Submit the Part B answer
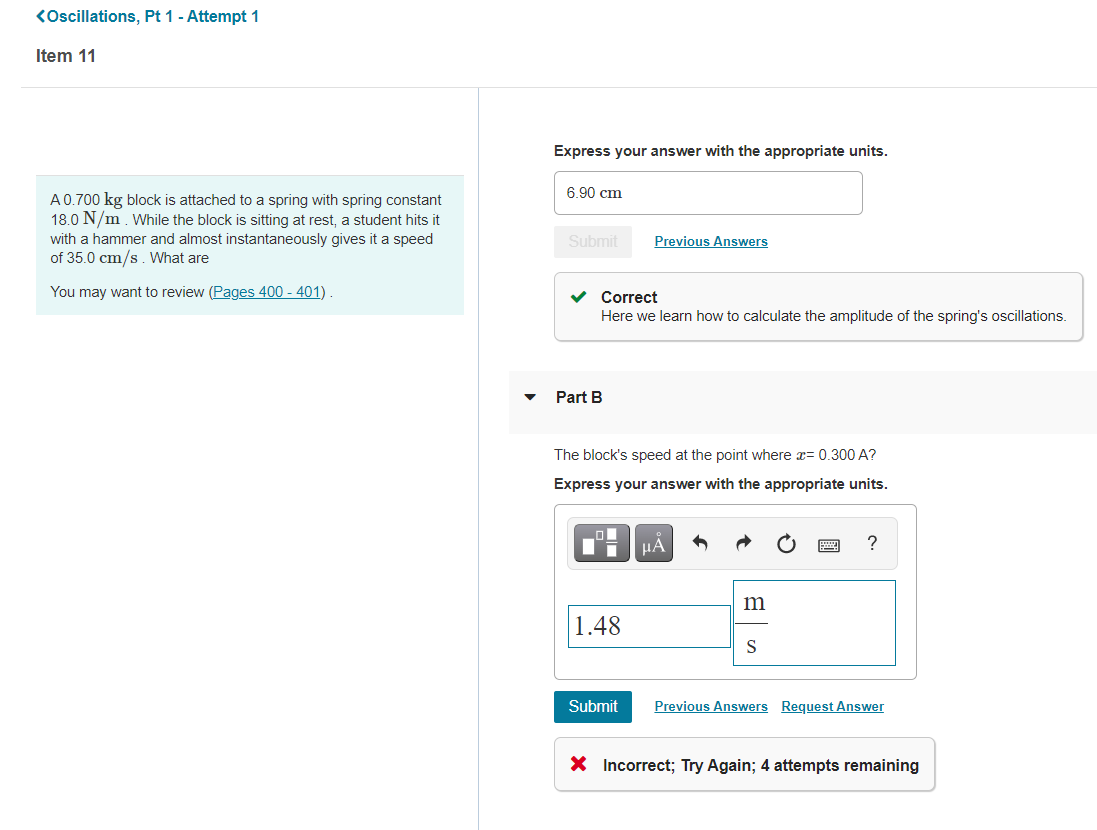 (592, 706)
